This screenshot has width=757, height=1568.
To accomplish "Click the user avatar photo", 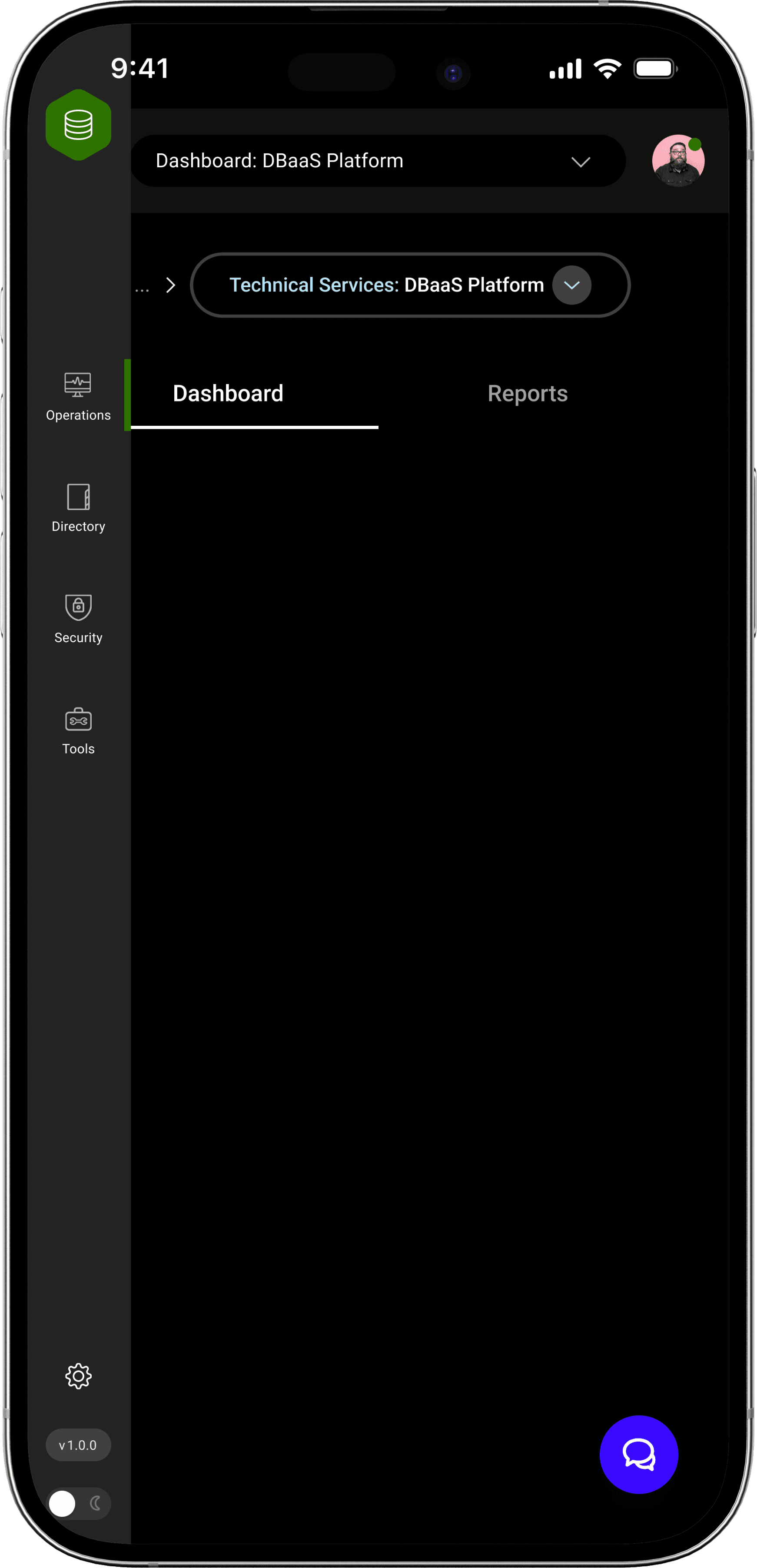I will tap(678, 161).
